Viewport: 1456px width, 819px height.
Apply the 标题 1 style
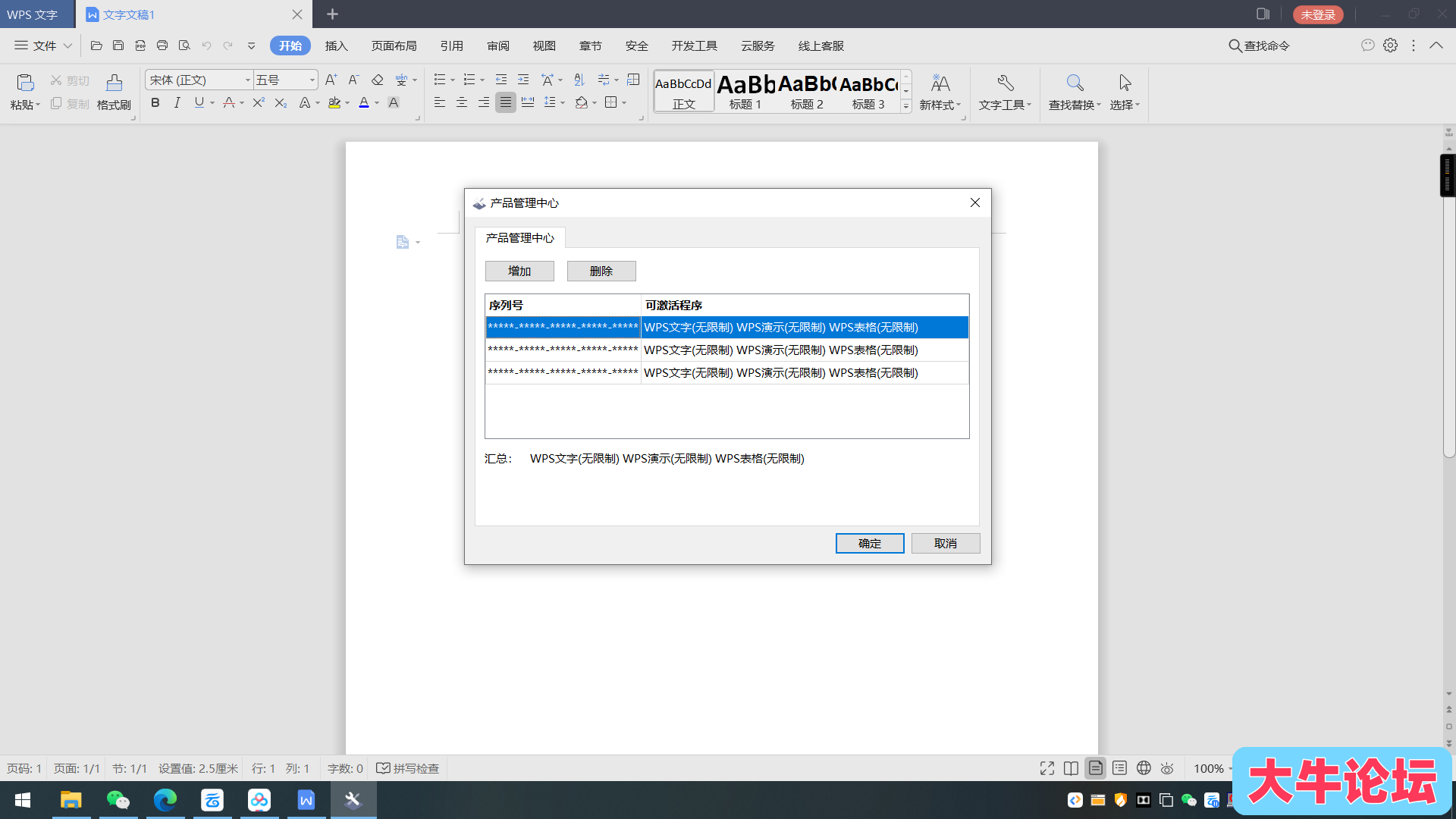point(745,92)
